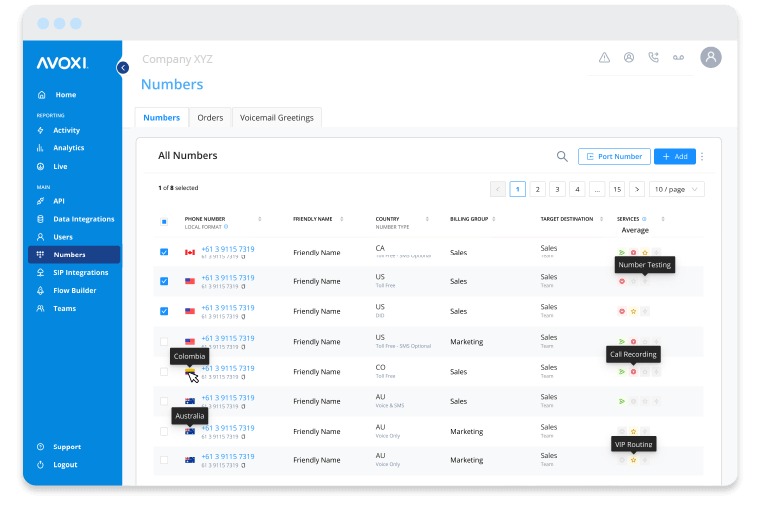Check the CO Toll Free row checkbox
This screenshot has width=761, height=510.
[x=164, y=372]
